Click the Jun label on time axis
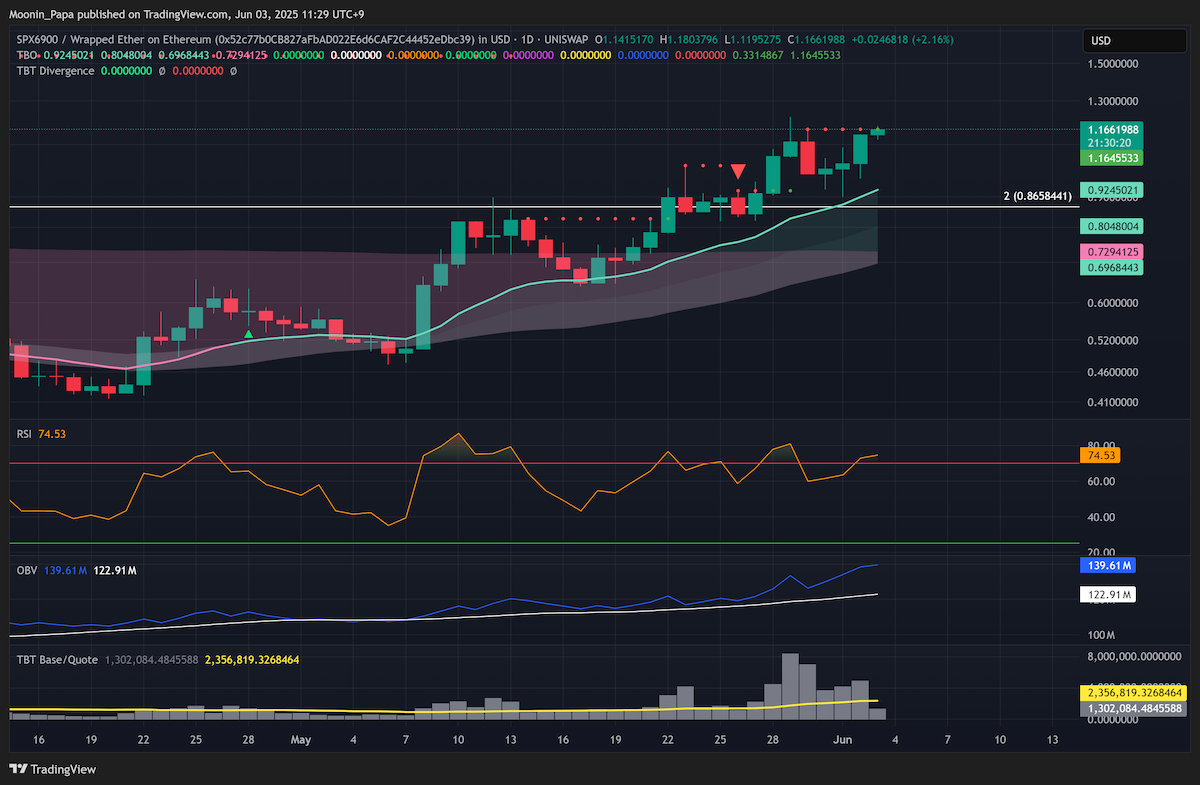 (842, 740)
